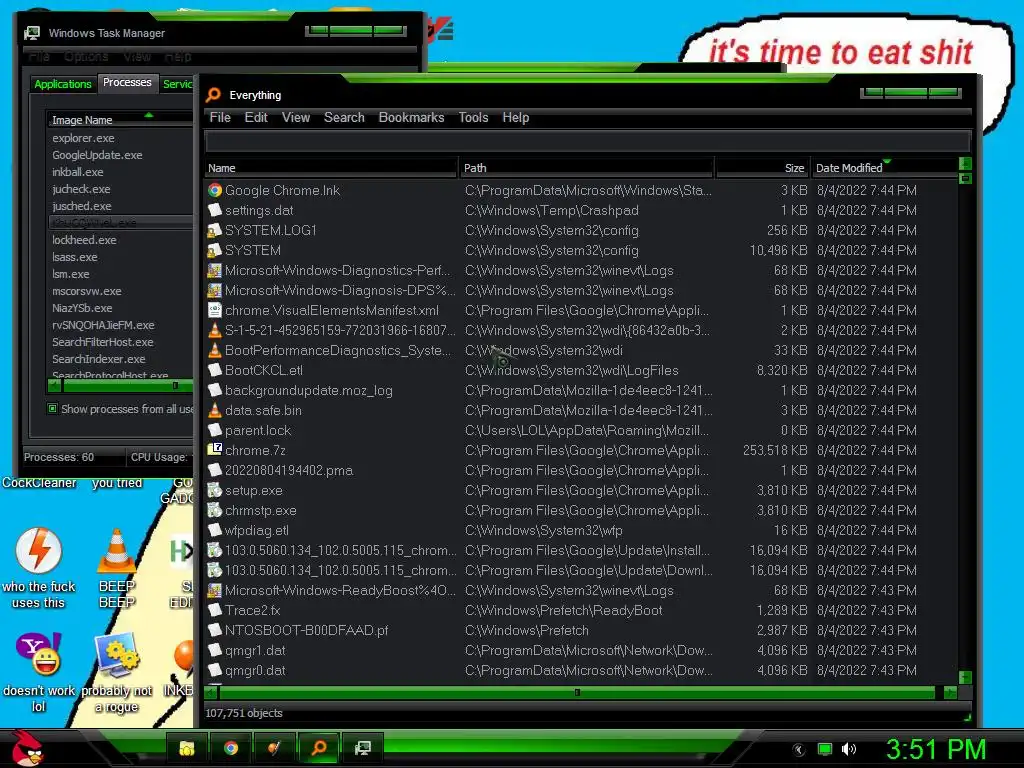The height and width of the screenshot is (768, 1024).
Task: Select explorer.exe in Task Manager
Action: (x=83, y=138)
